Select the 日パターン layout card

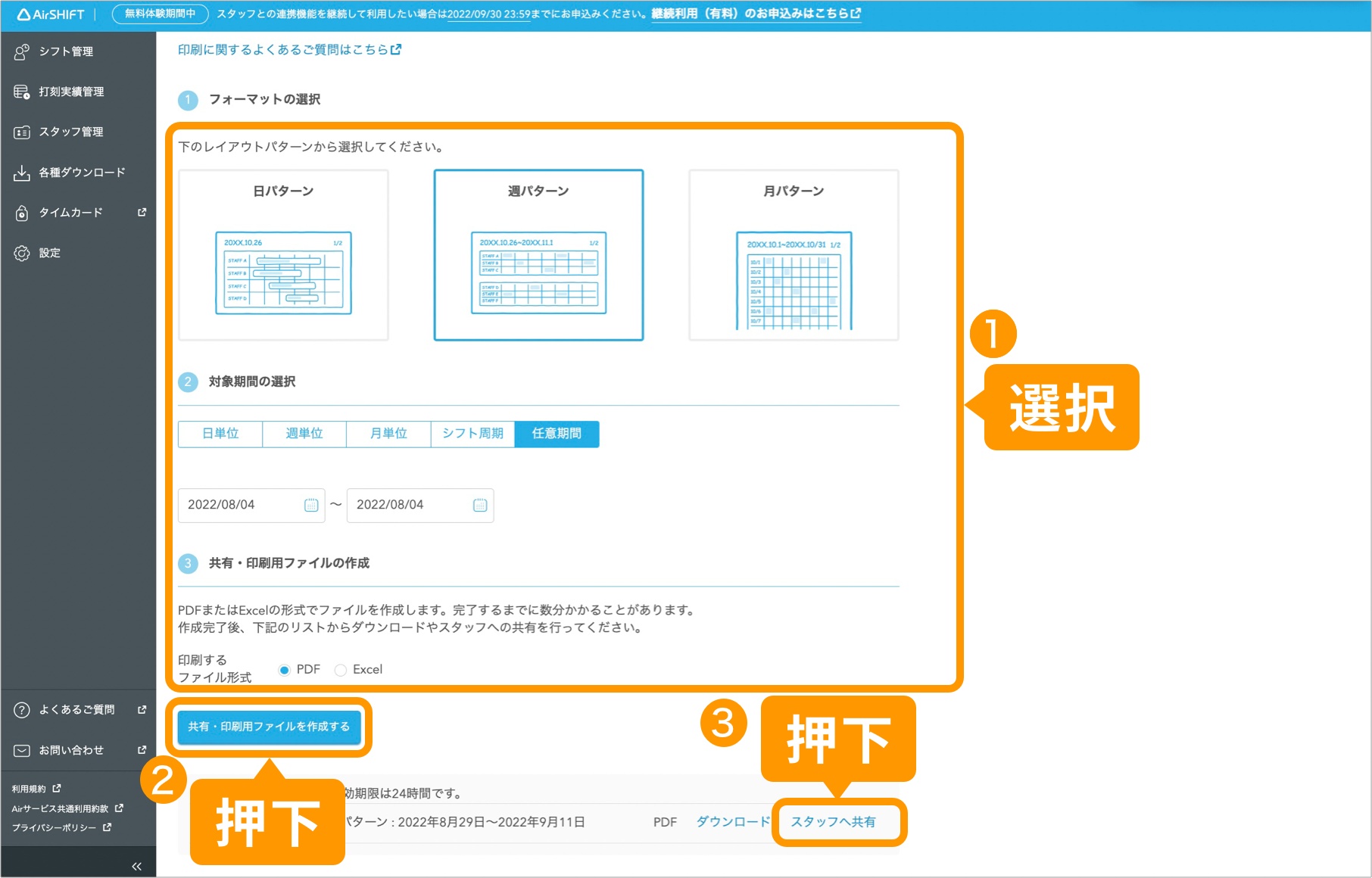282,255
